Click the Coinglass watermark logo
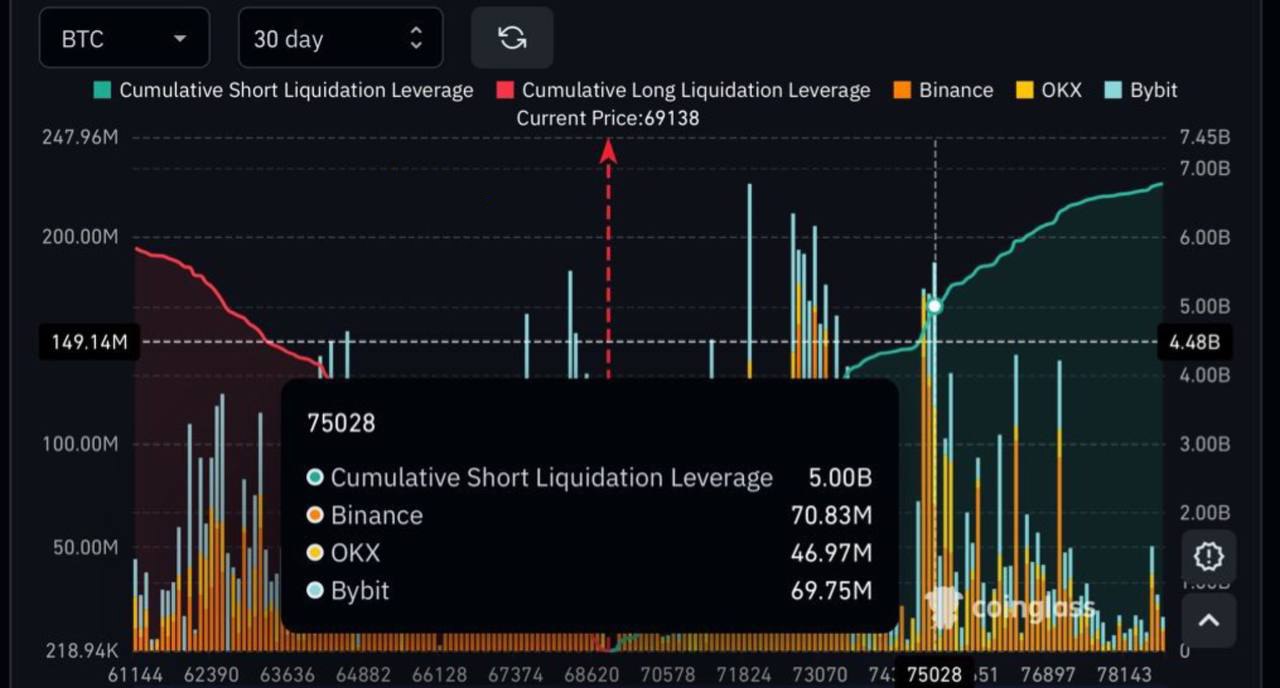This screenshot has height=688, width=1280. click(1010, 607)
